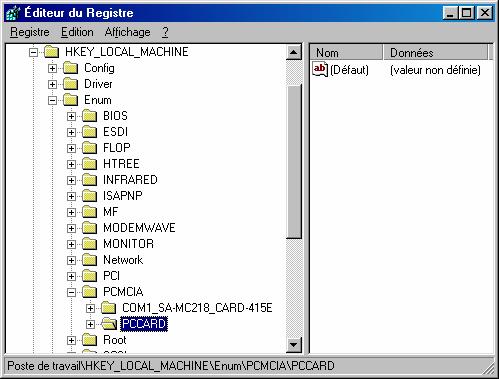Click the MF folder icon
The height and width of the screenshot is (379, 499).
(x=90, y=212)
